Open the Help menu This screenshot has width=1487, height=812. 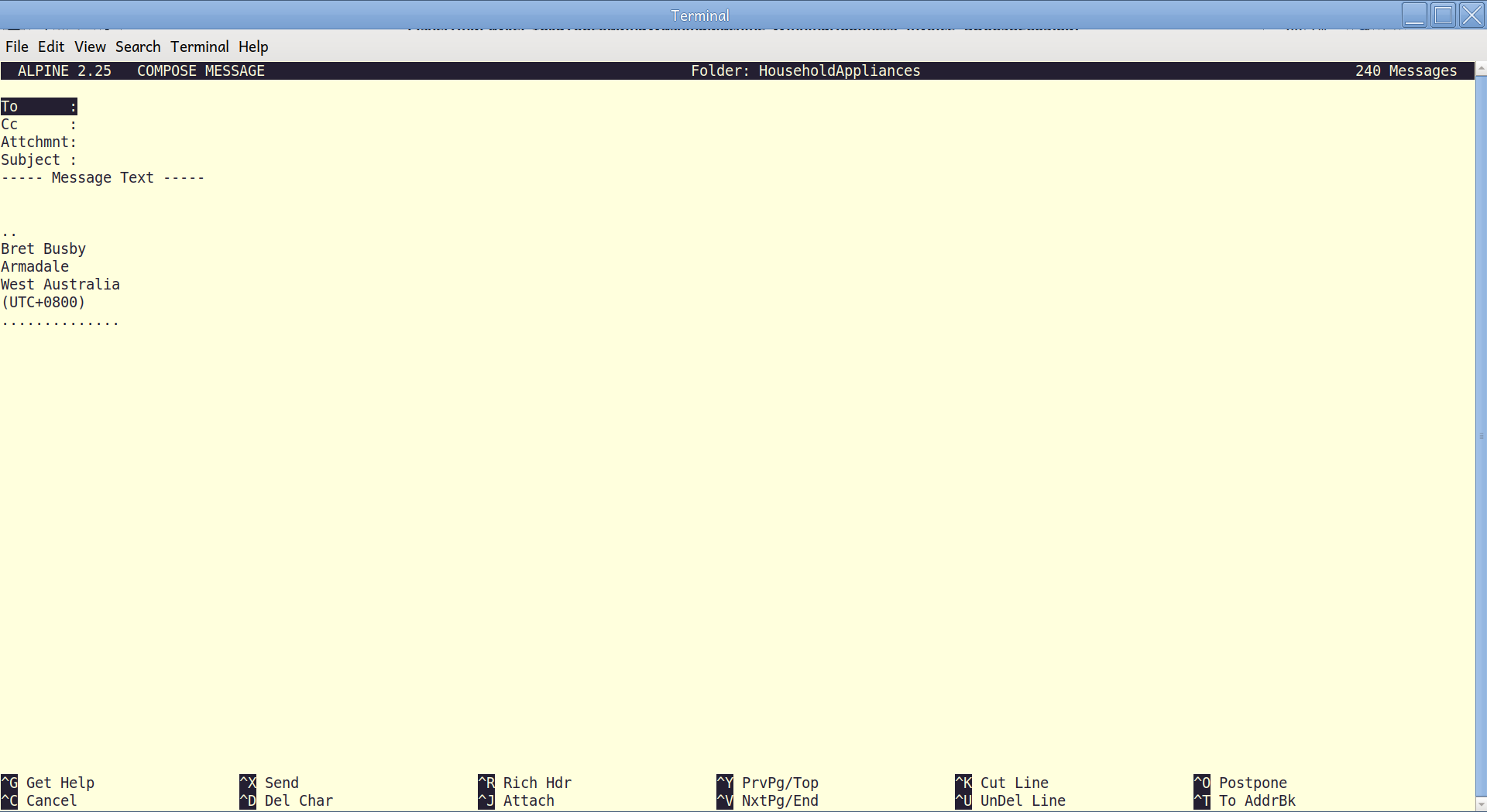coord(253,46)
